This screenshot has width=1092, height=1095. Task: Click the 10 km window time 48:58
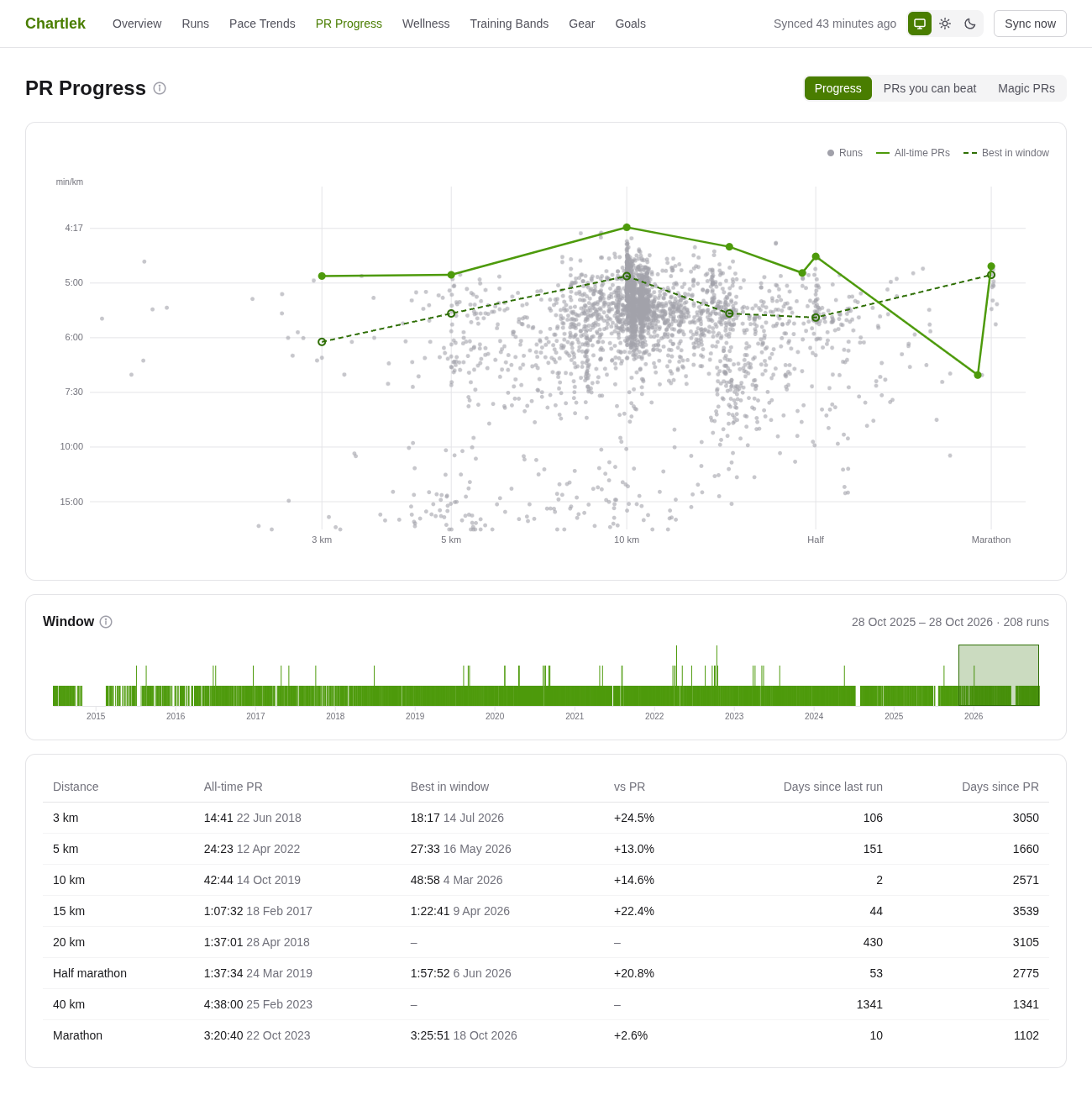425,880
